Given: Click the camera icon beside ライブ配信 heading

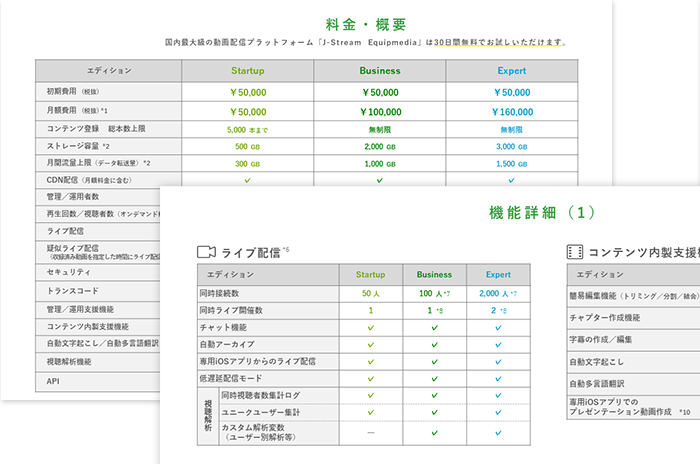Looking at the screenshot, I should click(x=206, y=252).
